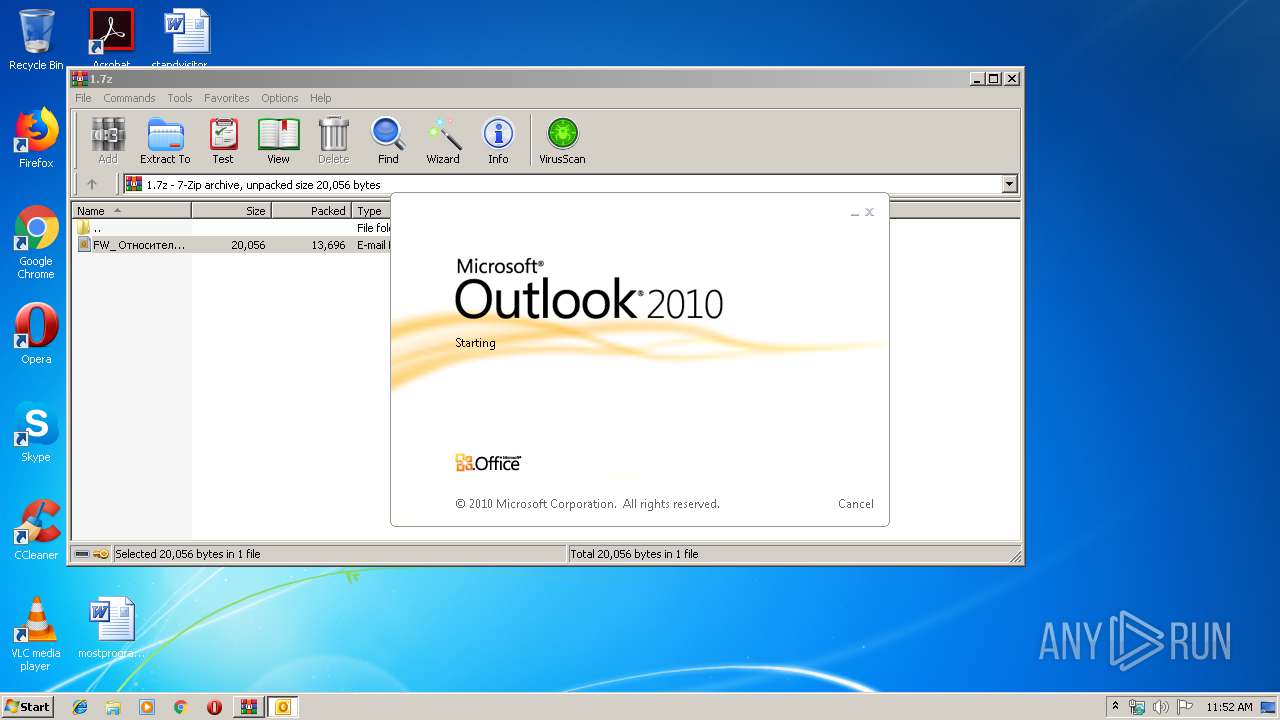Open the Tools menu
Viewport: 1280px width, 720px height.
(180, 98)
